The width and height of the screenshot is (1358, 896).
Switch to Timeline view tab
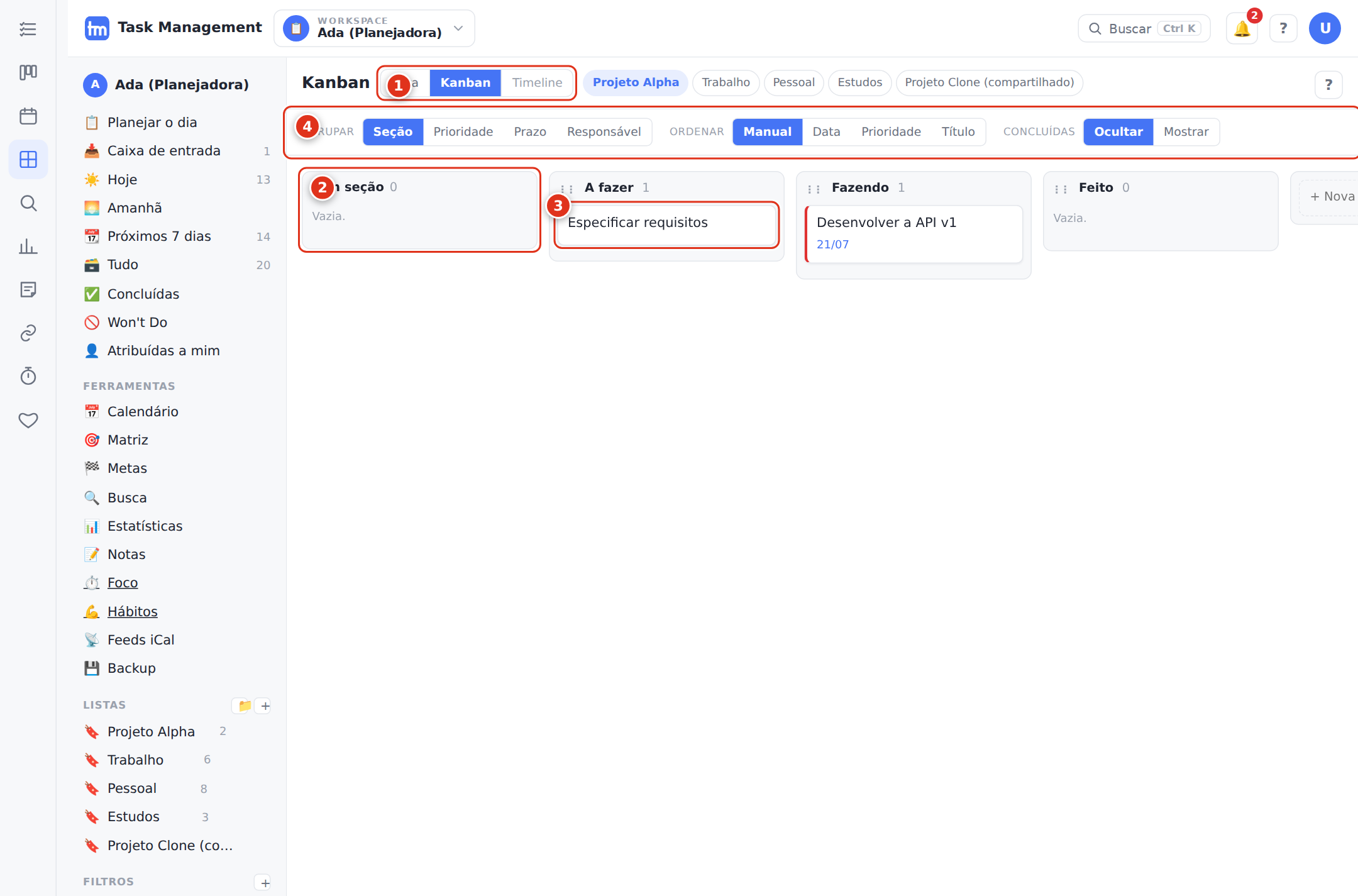click(x=537, y=83)
